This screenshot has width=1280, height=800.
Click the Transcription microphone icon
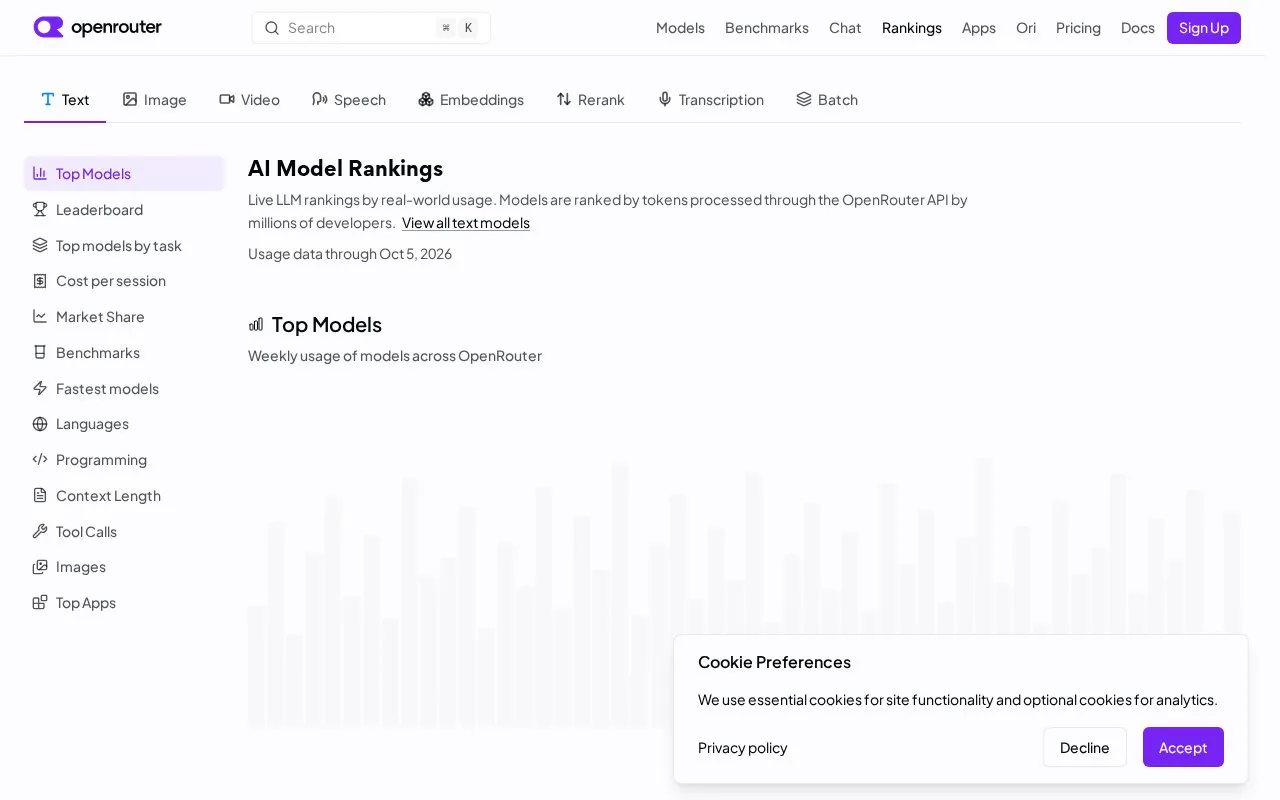click(x=665, y=99)
